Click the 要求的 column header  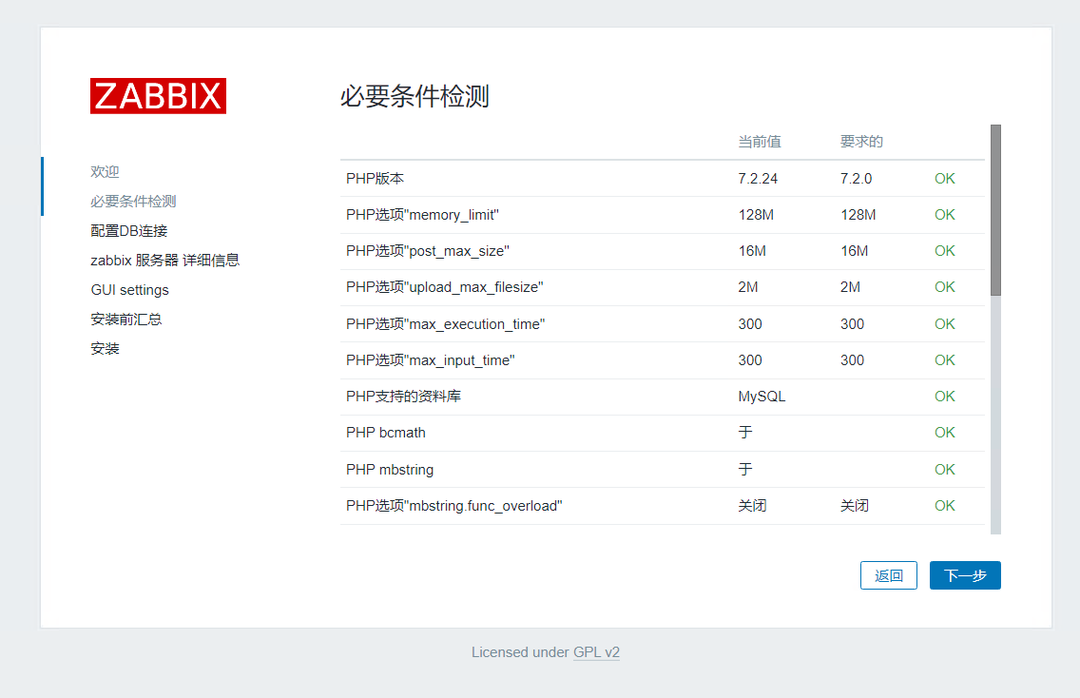[x=862, y=141]
